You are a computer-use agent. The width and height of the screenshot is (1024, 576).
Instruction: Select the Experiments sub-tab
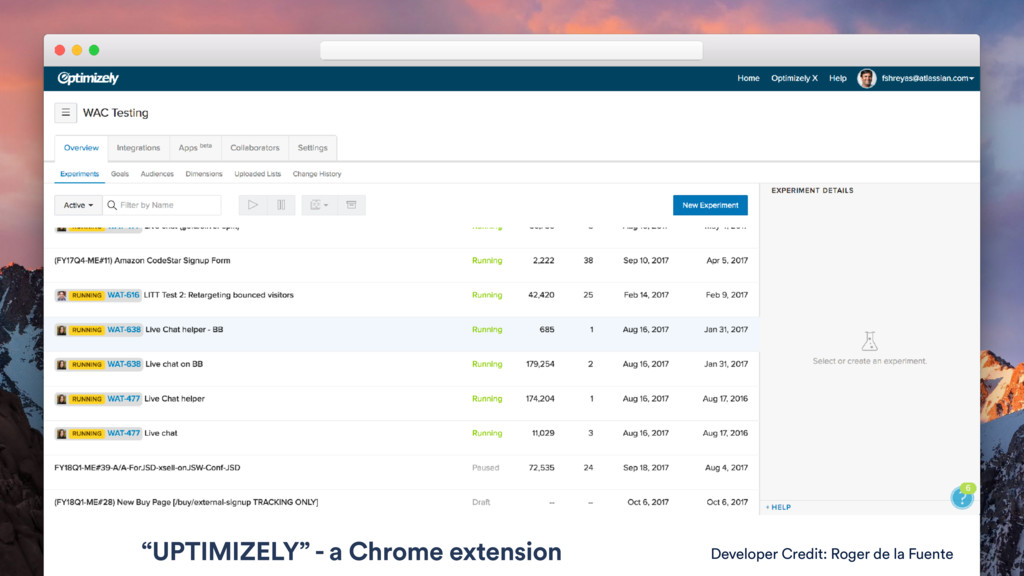click(80, 174)
